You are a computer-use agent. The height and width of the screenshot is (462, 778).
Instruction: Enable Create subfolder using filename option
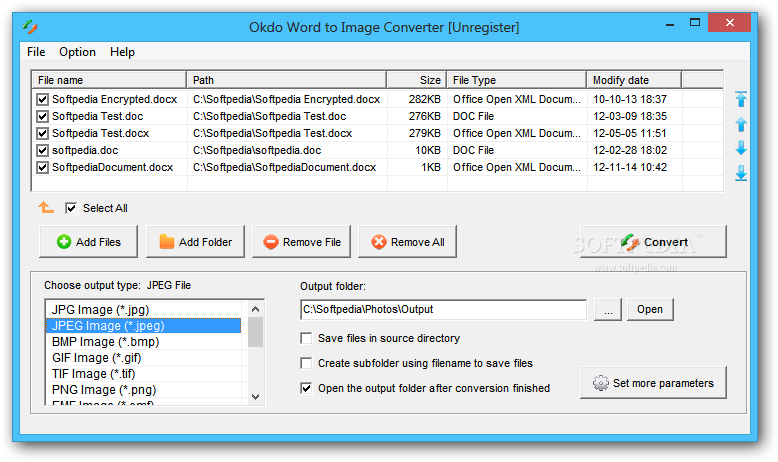click(306, 363)
